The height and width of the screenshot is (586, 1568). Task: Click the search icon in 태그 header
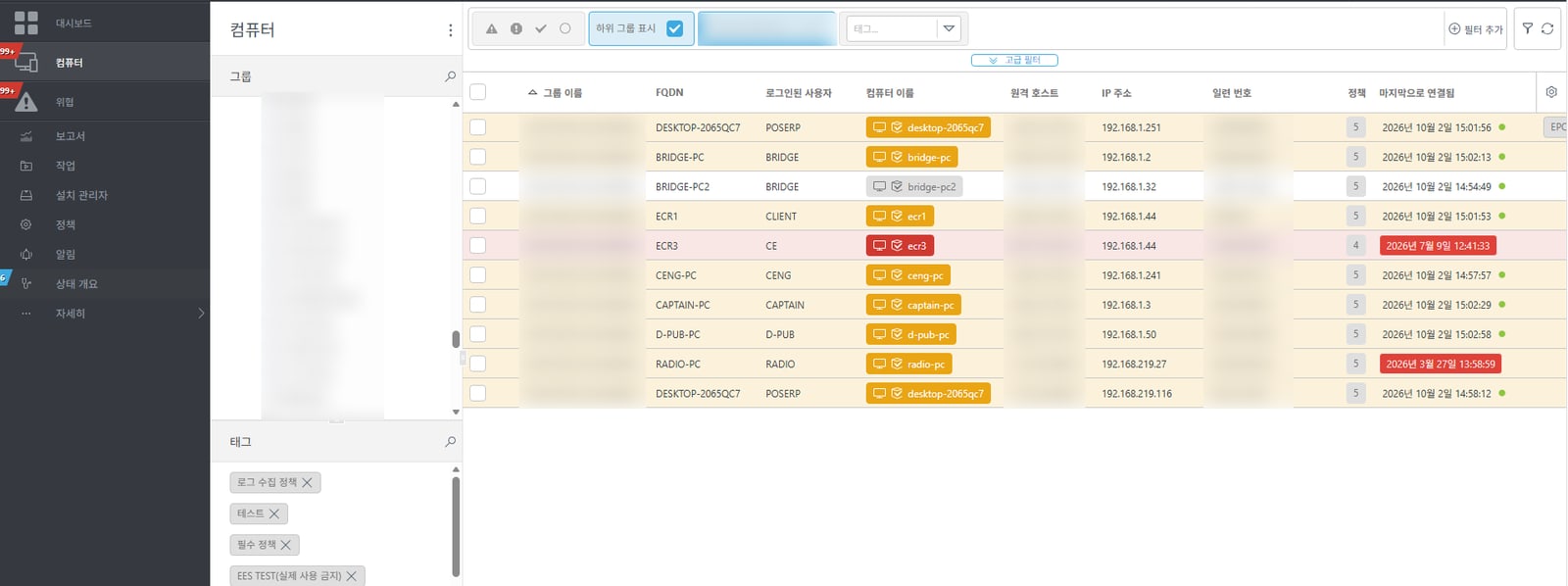point(450,442)
